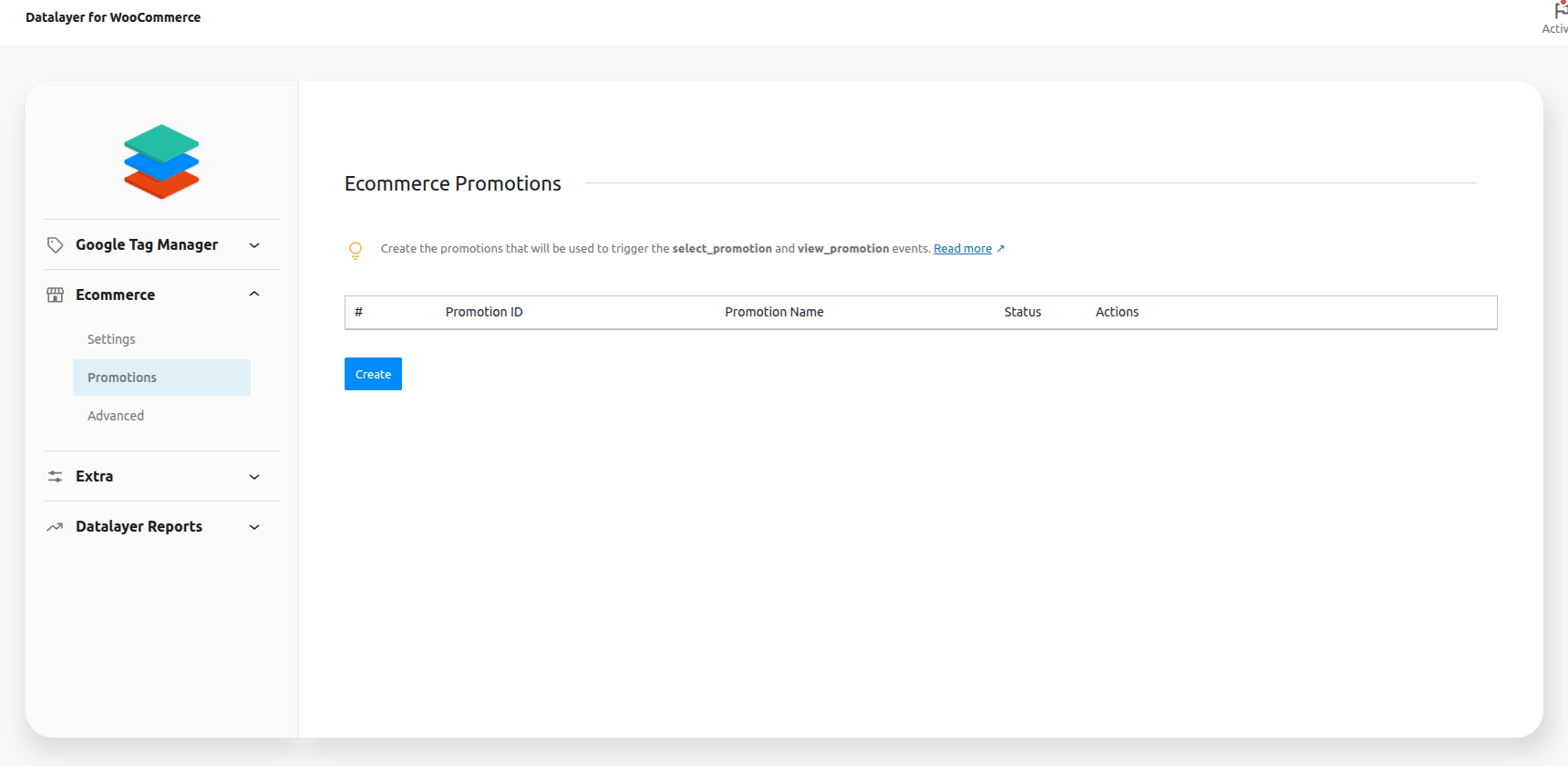Image resolution: width=1568 pixels, height=766 pixels.
Task: Expand the Extra section chevron
Action: click(254, 477)
